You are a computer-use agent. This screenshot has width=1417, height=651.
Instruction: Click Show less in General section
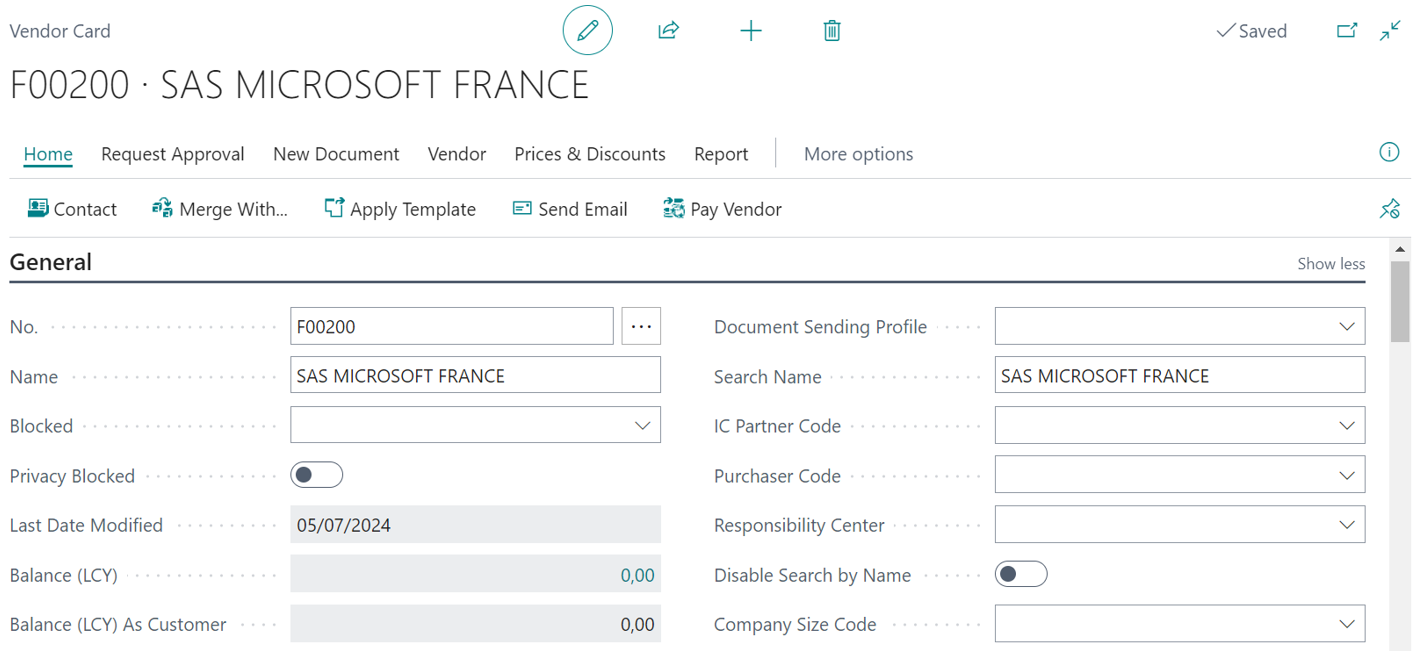pyautogui.click(x=1330, y=264)
